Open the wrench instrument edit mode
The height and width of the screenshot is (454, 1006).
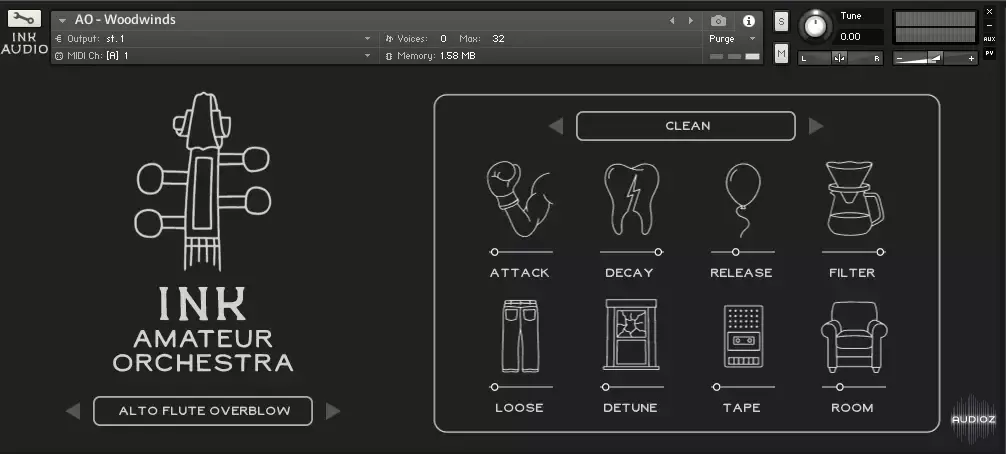[x=24, y=18]
